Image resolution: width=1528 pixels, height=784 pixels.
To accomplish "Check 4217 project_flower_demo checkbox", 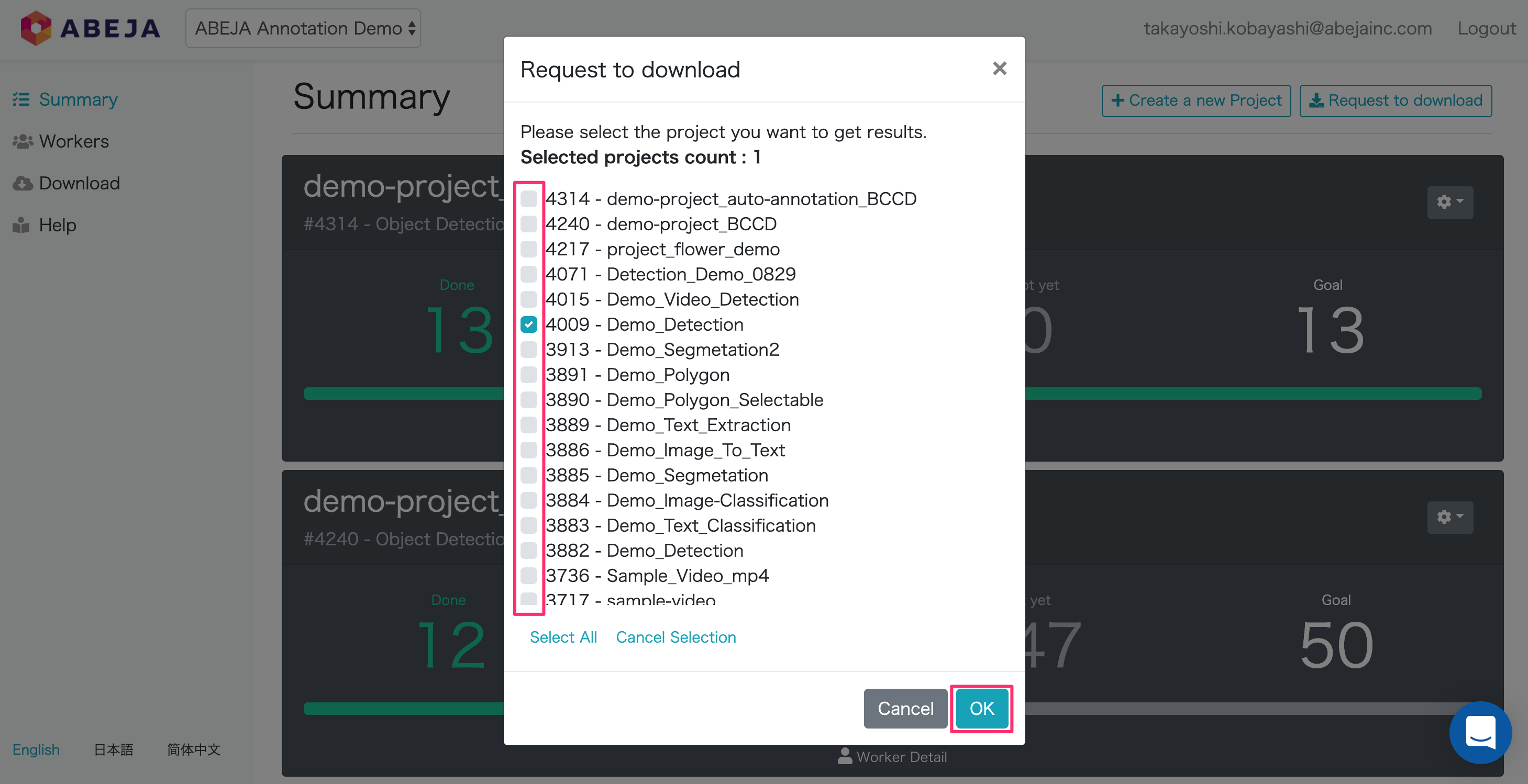I will point(528,249).
